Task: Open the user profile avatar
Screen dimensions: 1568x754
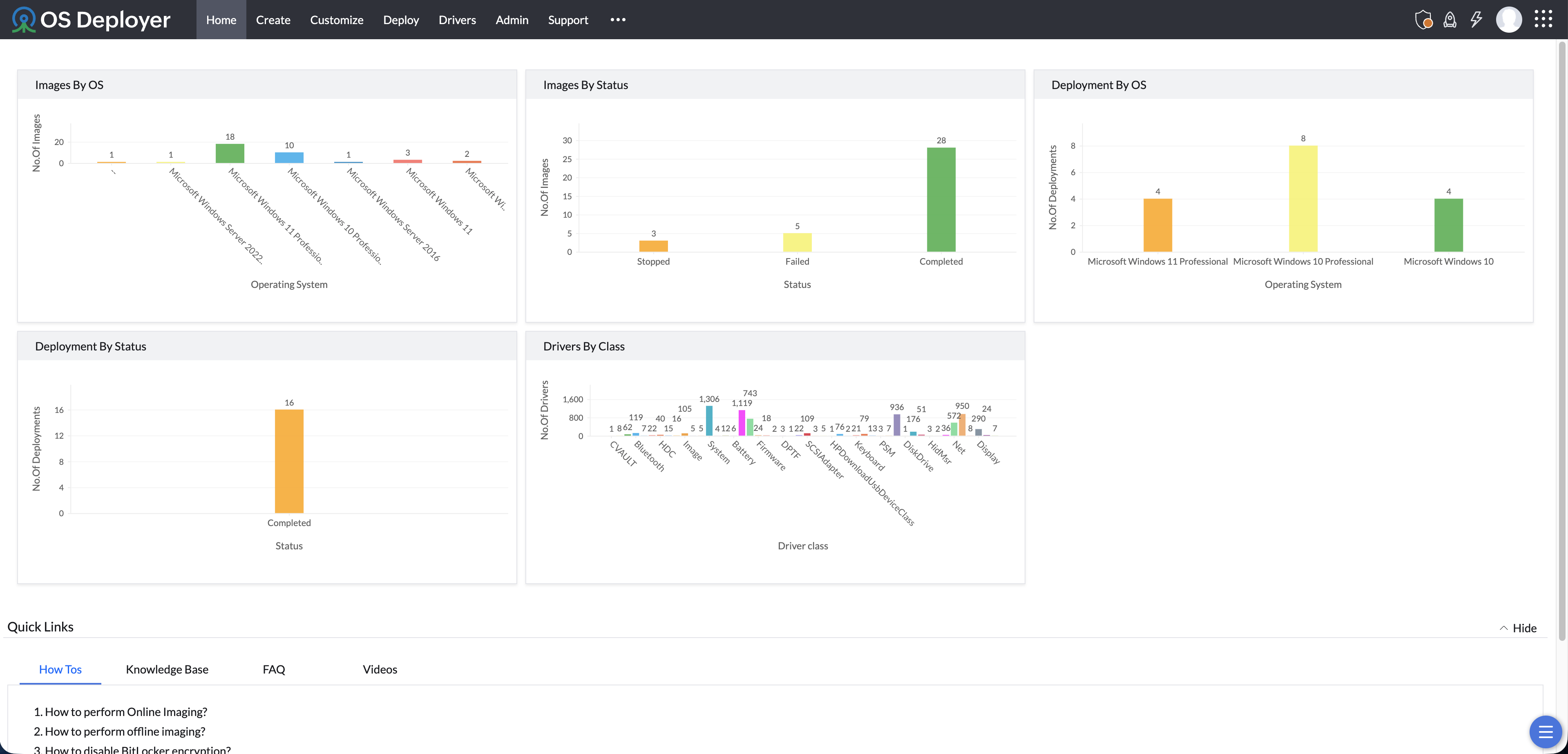Action: [1508, 20]
